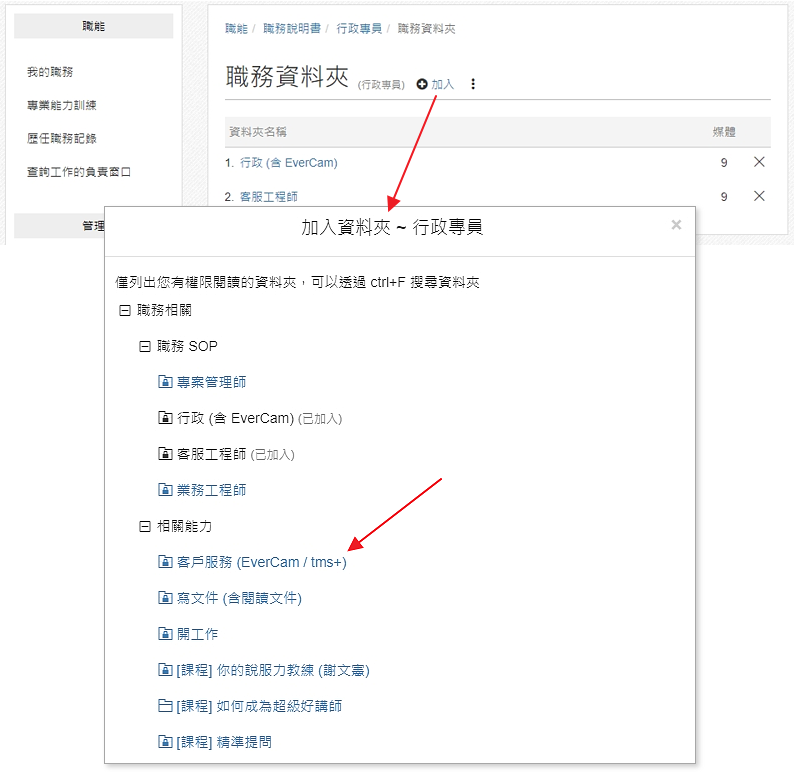Screen dimensions: 794x774
Task: Remove 客服工程師 folder with X icon
Action: tap(759, 196)
